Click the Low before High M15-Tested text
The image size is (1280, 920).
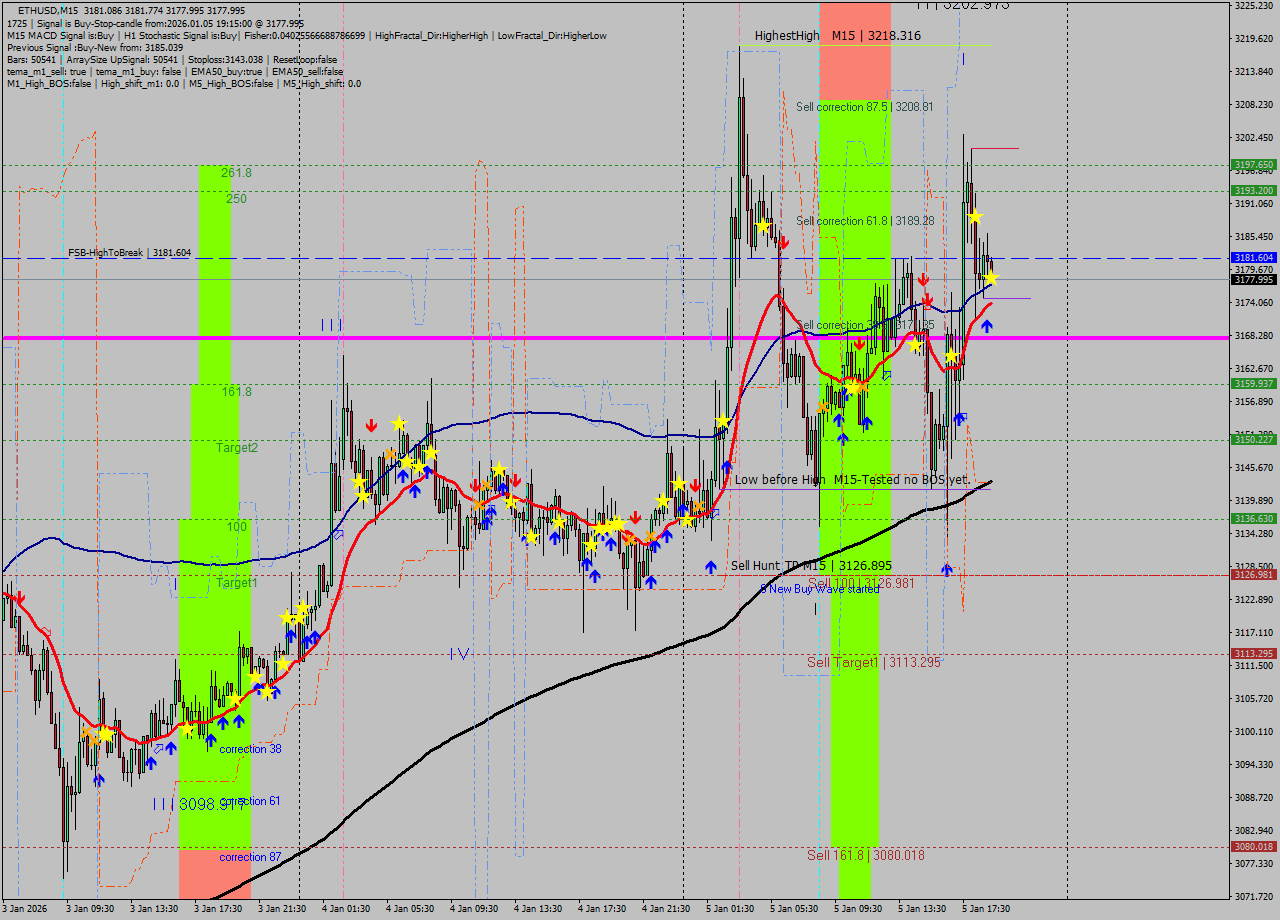click(x=851, y=480)
